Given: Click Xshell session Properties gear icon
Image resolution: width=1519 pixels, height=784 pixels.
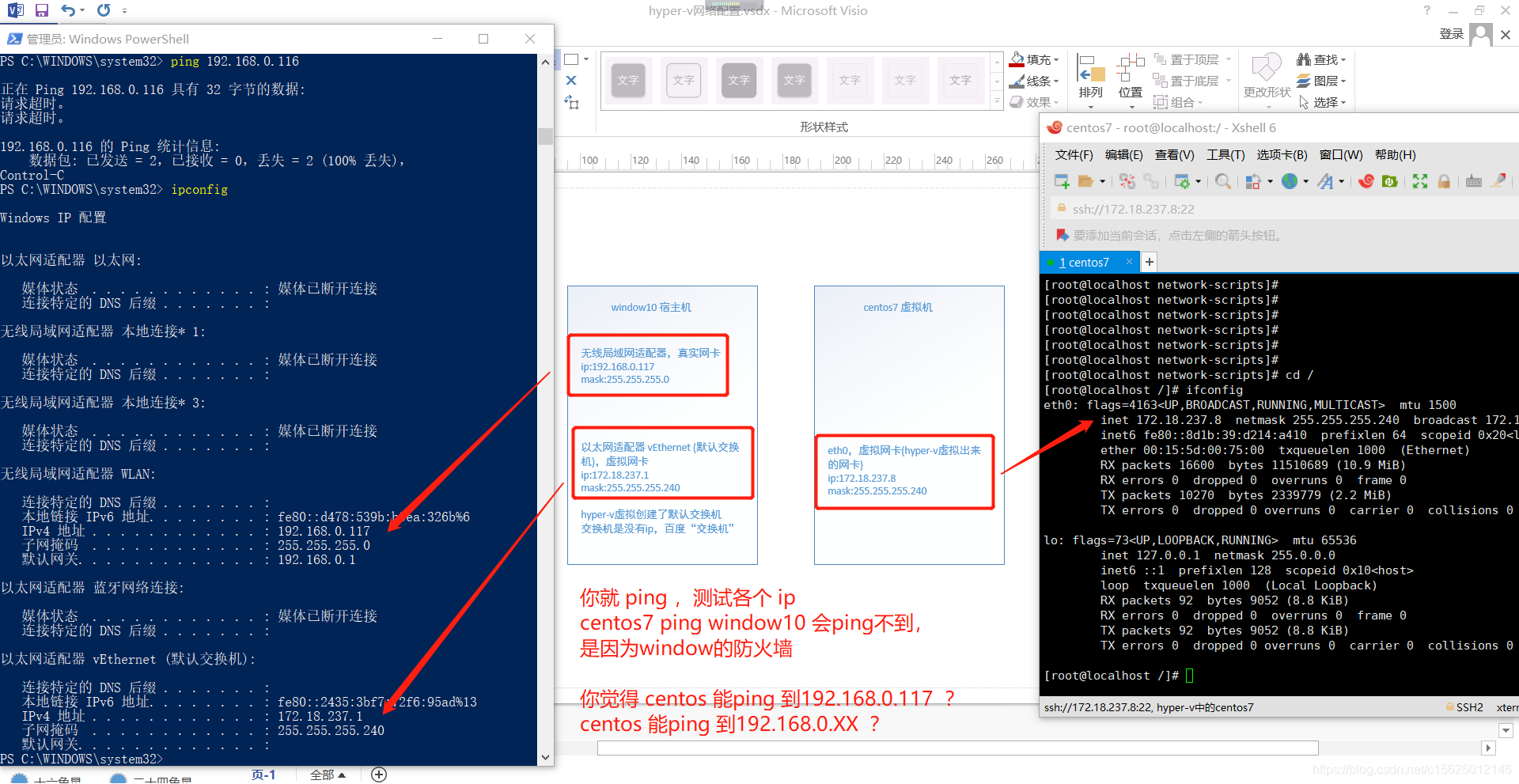Looking at the screenshot, I should pyautogui.click(x=1182, y=182).
